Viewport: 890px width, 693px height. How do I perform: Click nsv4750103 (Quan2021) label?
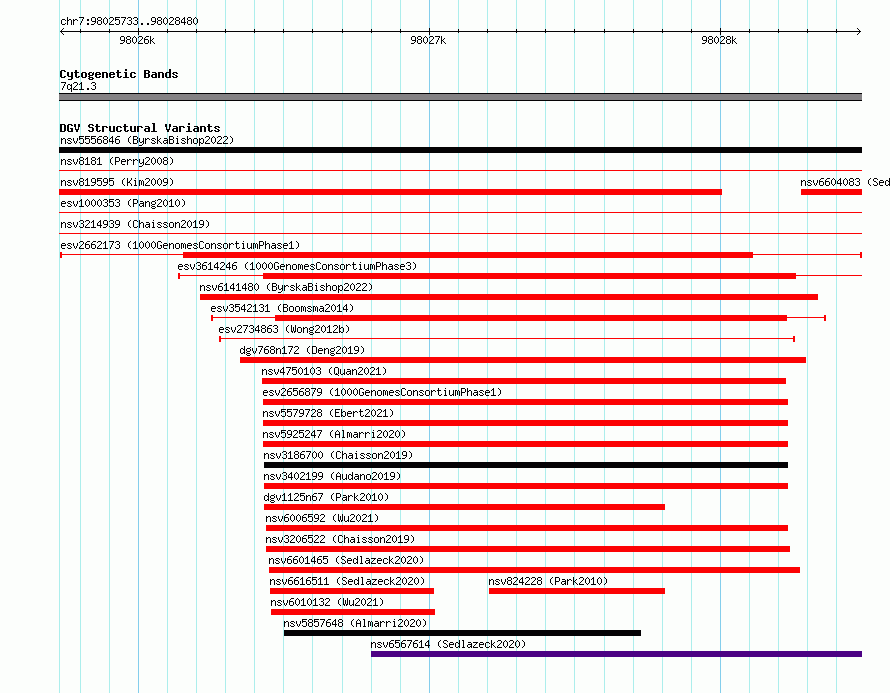click(x=324, y=371)
